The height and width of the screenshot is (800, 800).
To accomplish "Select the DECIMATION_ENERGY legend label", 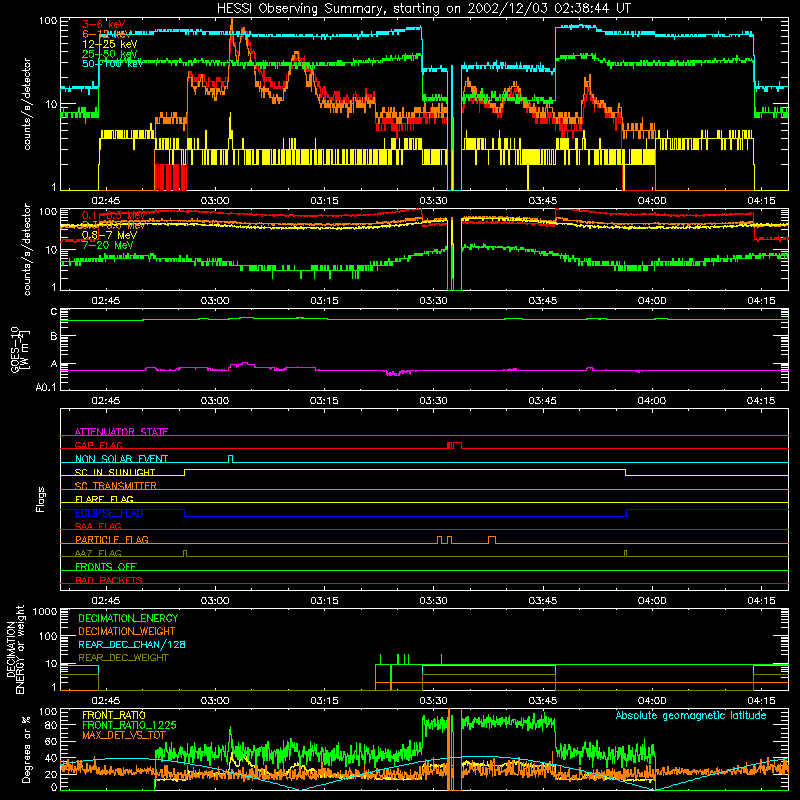I will (x=128, y=618).
